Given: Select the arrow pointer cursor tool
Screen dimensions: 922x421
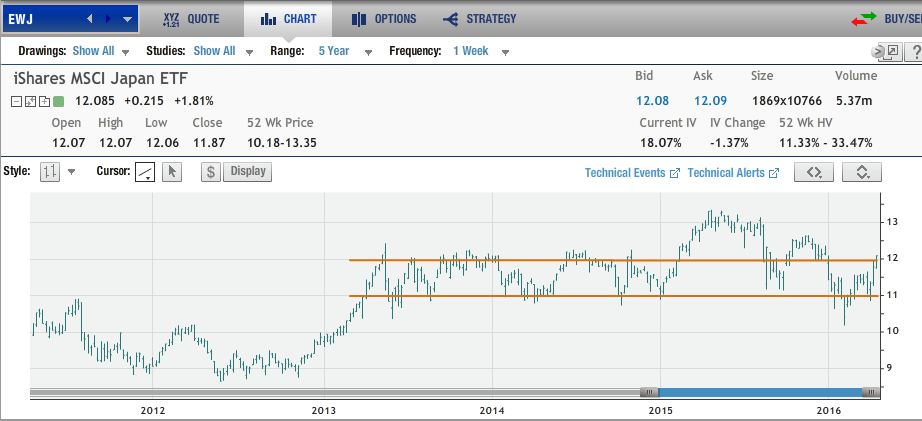Looking at the screenshot, I should pyautogui.click(x=172, y=172).
